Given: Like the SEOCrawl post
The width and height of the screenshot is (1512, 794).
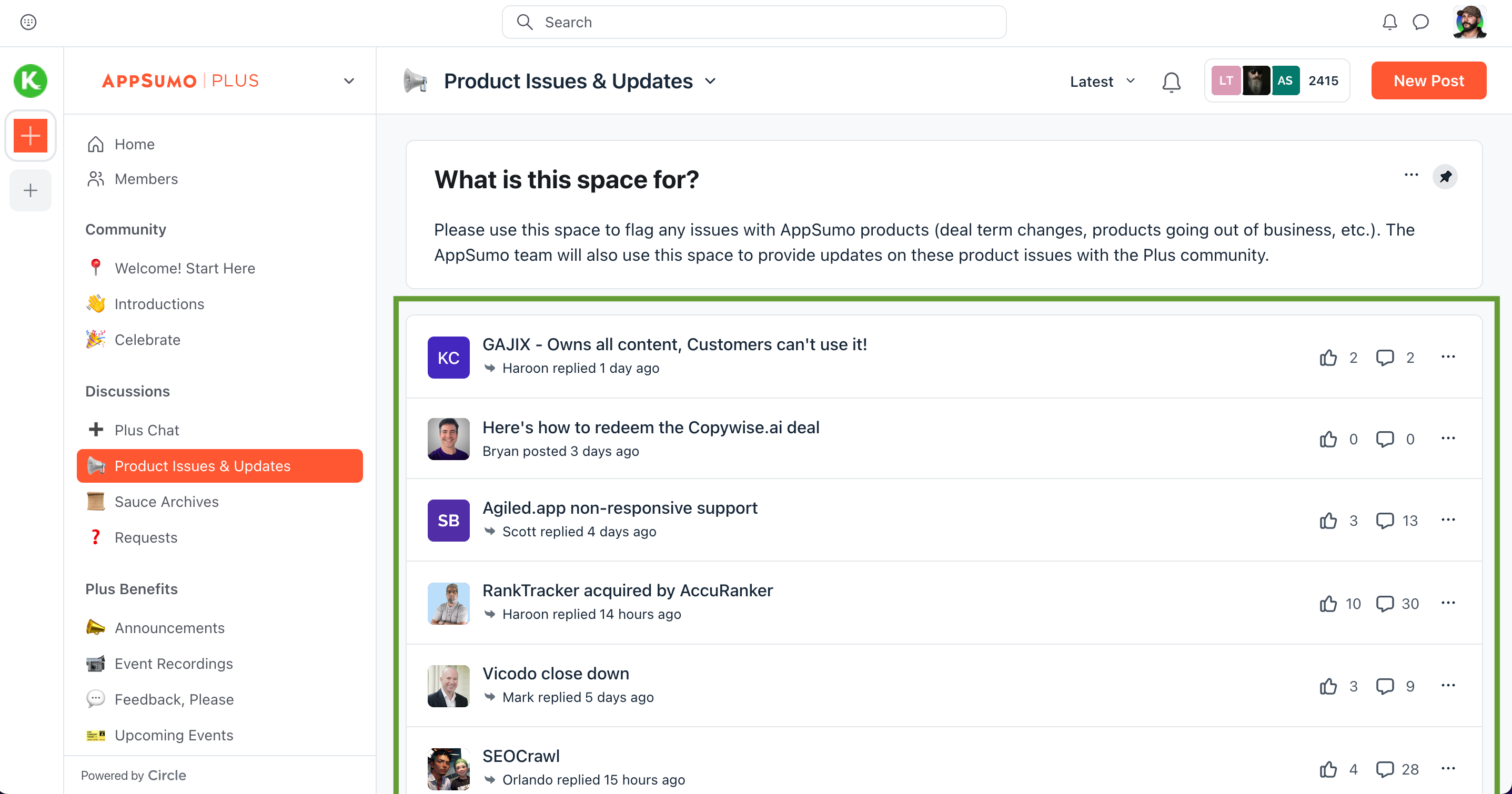Looking at the screenshot, I should pyautogui.click(x=1328, y=769).
